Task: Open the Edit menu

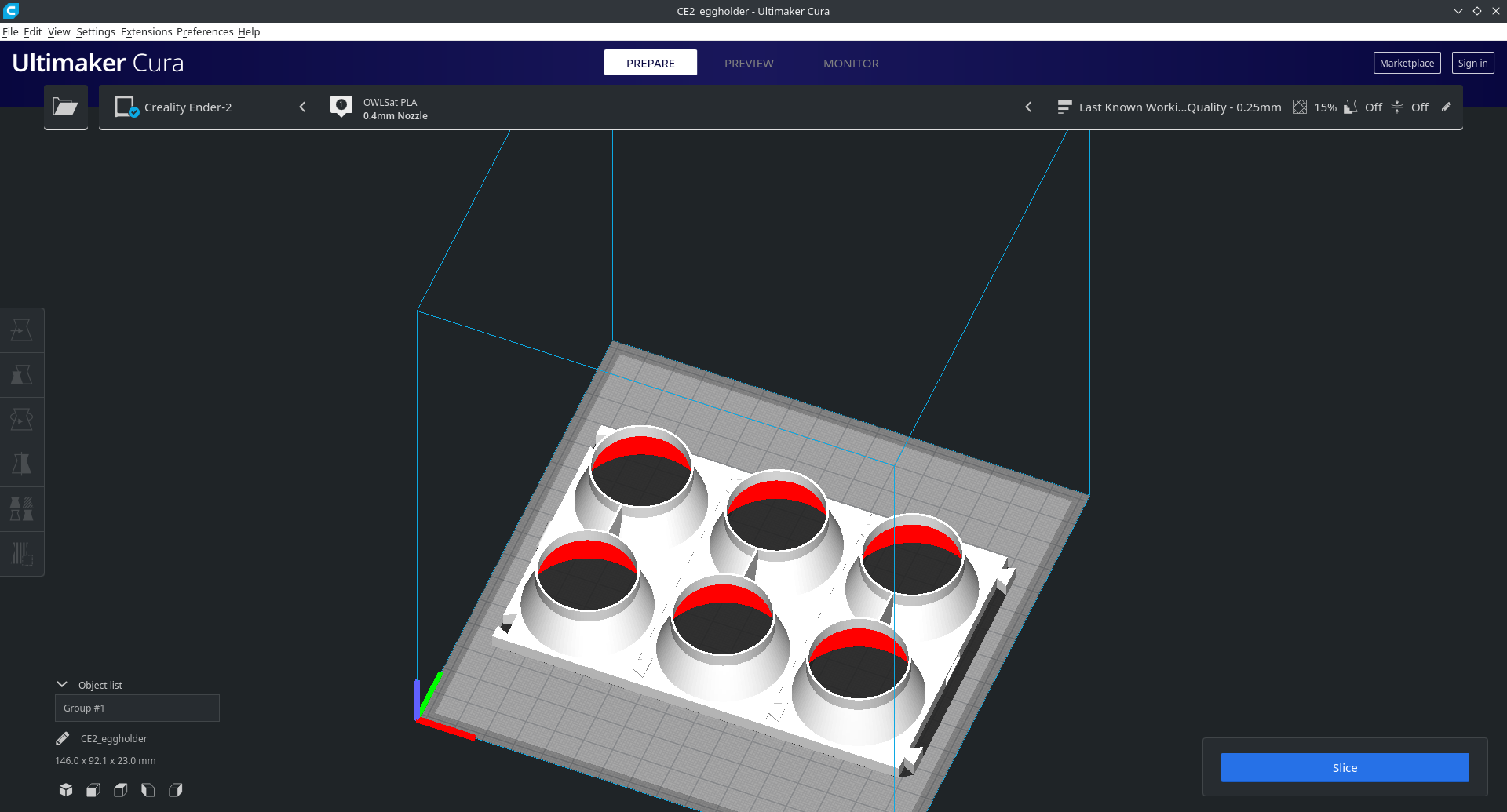Action: pyautogui.click(x=32, y=31)
